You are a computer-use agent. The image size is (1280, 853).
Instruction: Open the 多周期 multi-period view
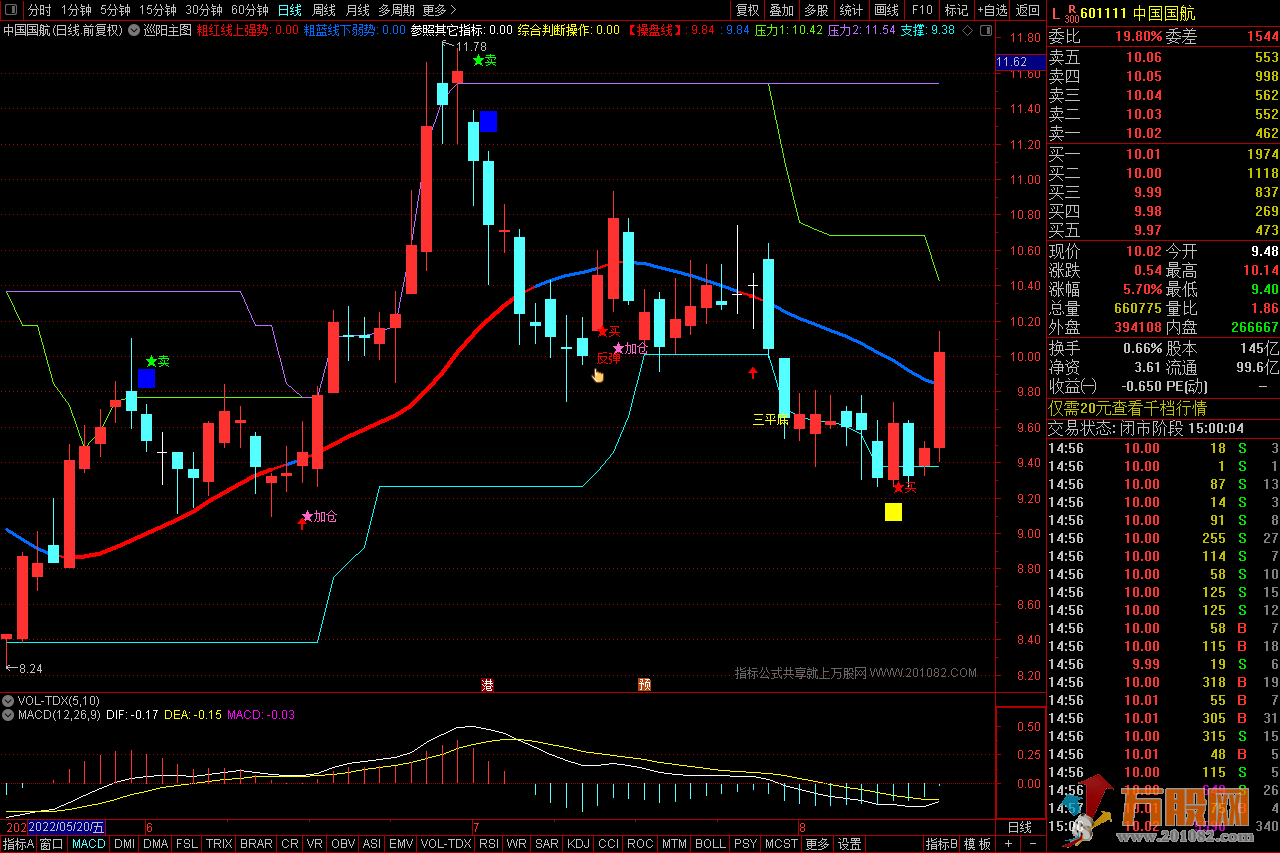[396, 10]
